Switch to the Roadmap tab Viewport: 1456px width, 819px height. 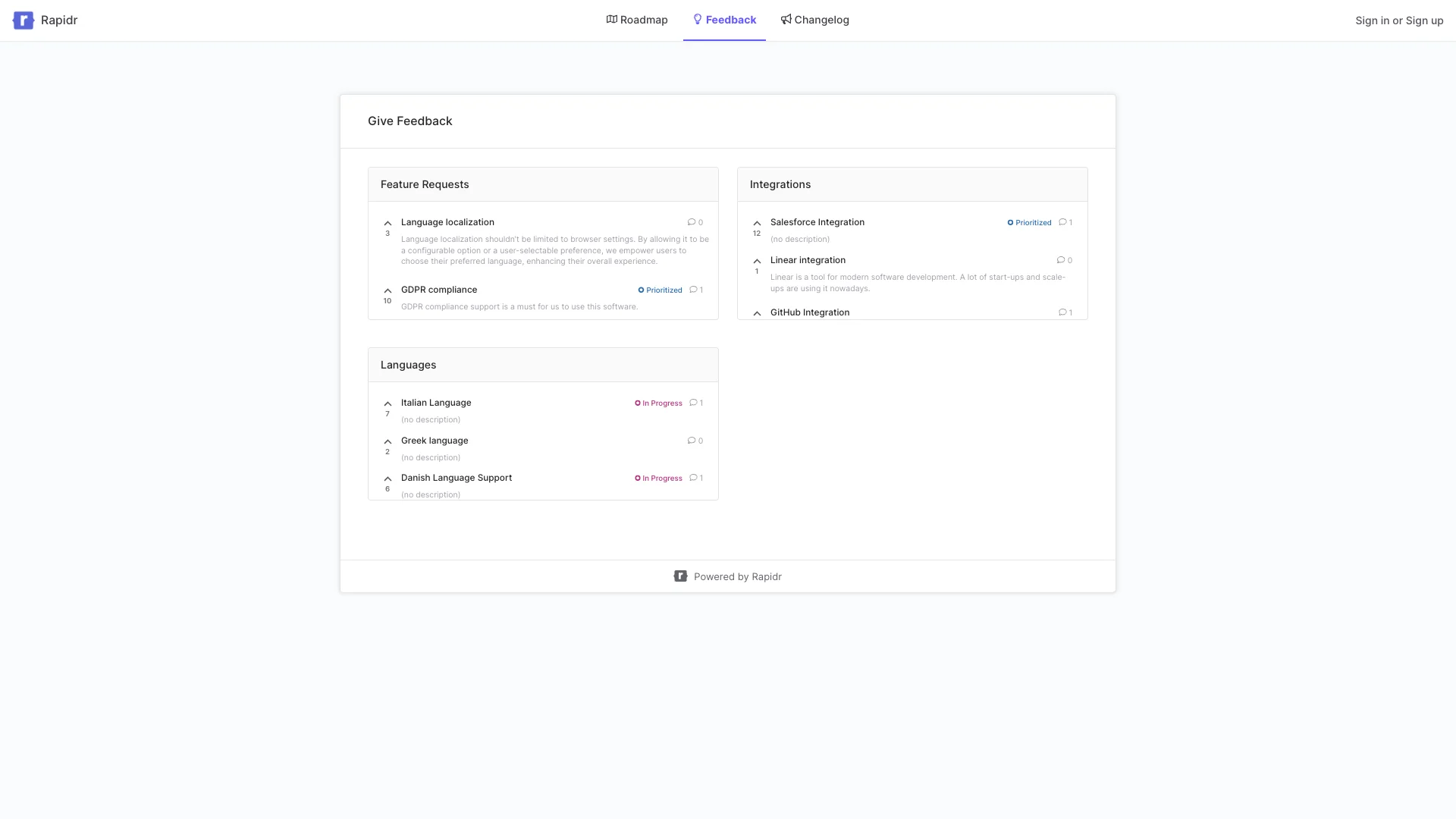point(637,20)
